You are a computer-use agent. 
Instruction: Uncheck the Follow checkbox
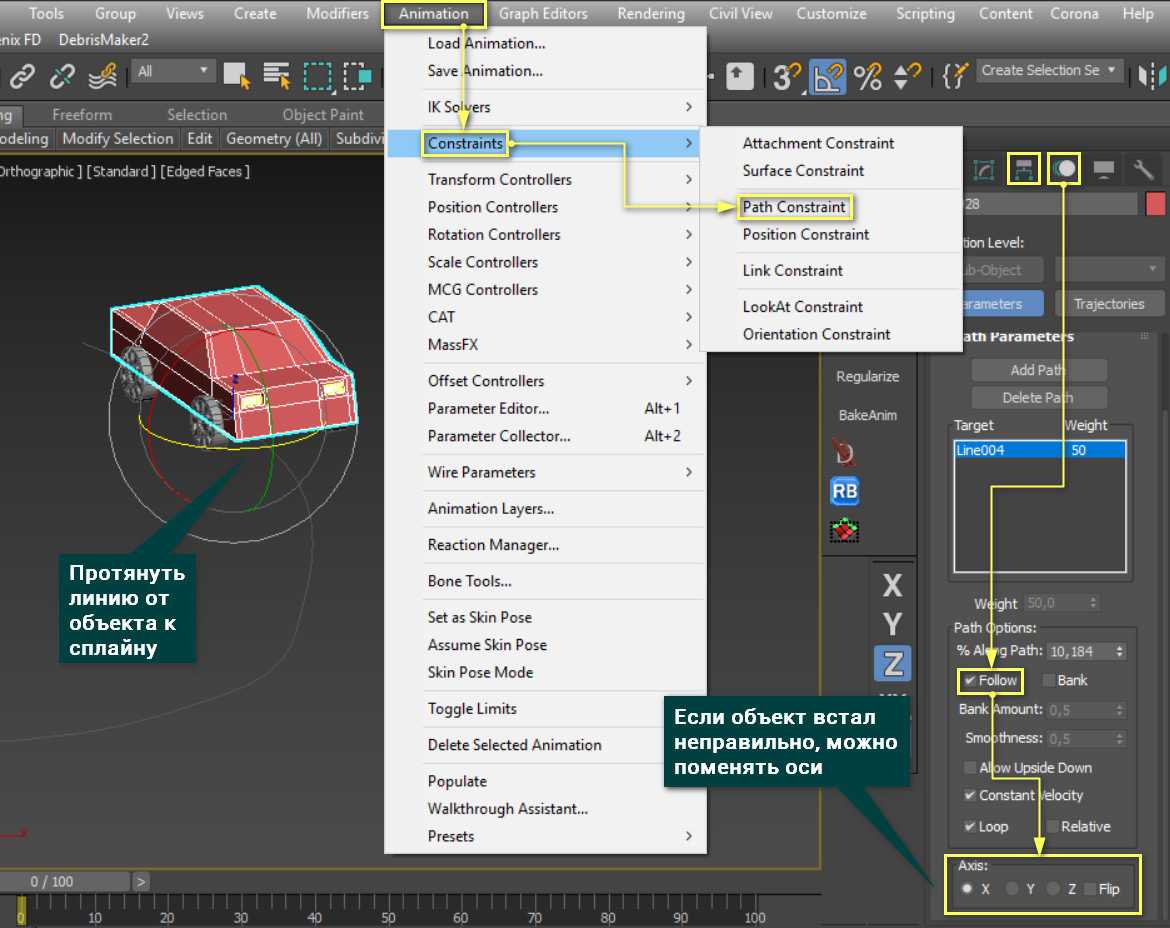(x=970, y=681)
